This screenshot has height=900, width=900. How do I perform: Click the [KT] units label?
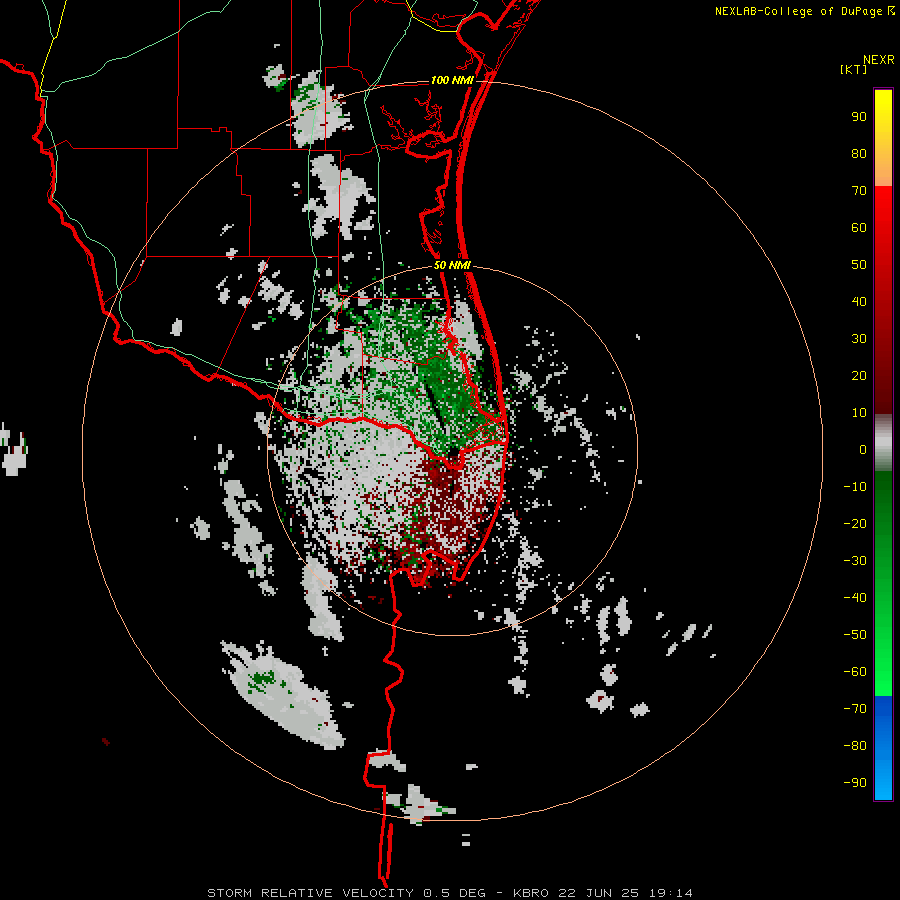click(854, 69)
